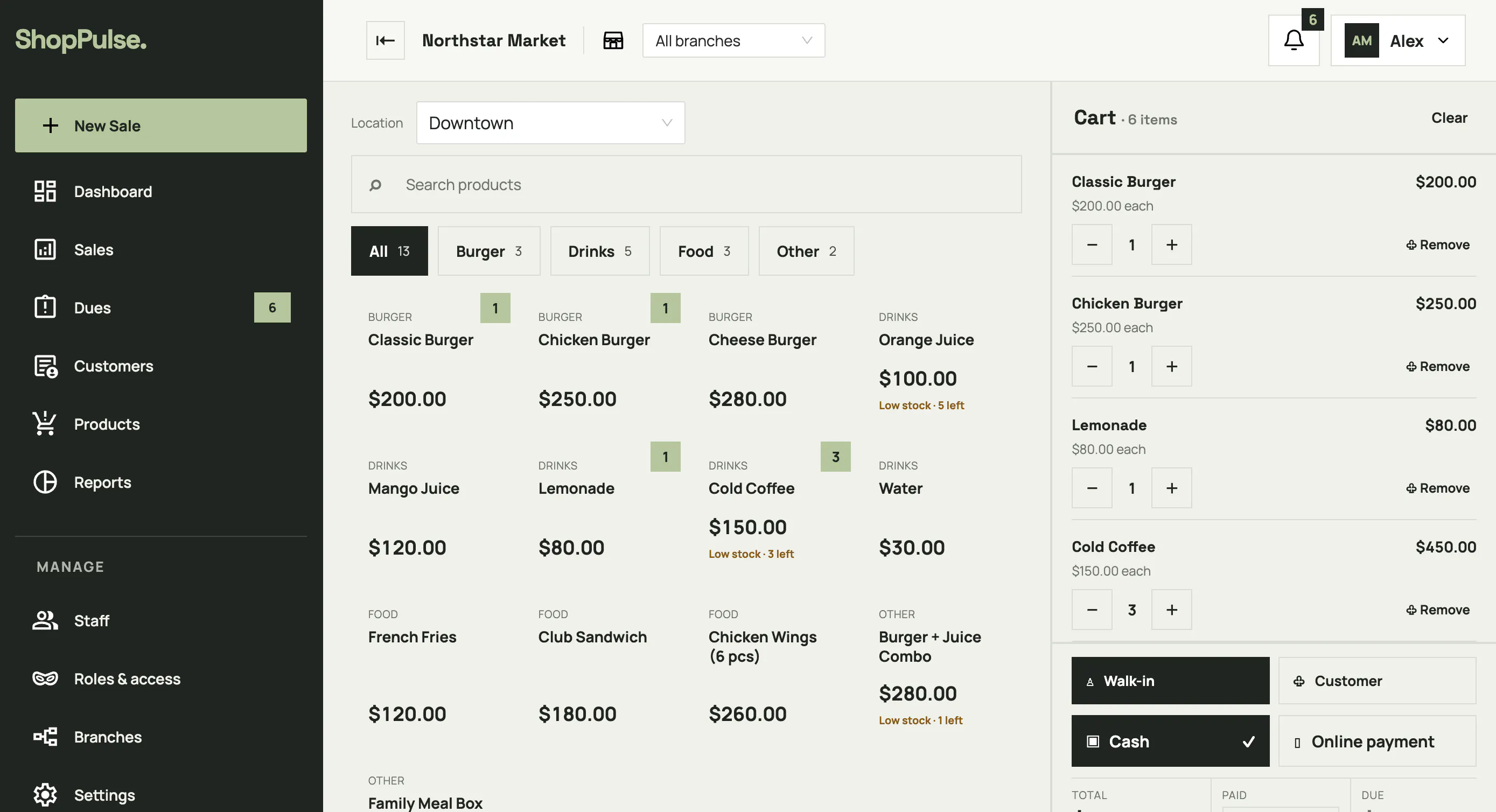
Task: Clear the cart
Action: 1449,118
